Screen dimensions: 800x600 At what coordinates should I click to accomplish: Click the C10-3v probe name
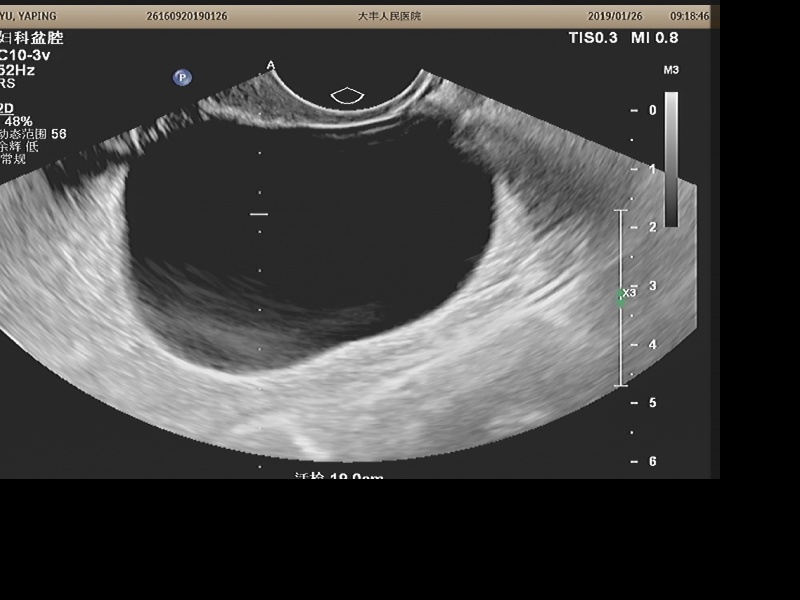[26, 55]
